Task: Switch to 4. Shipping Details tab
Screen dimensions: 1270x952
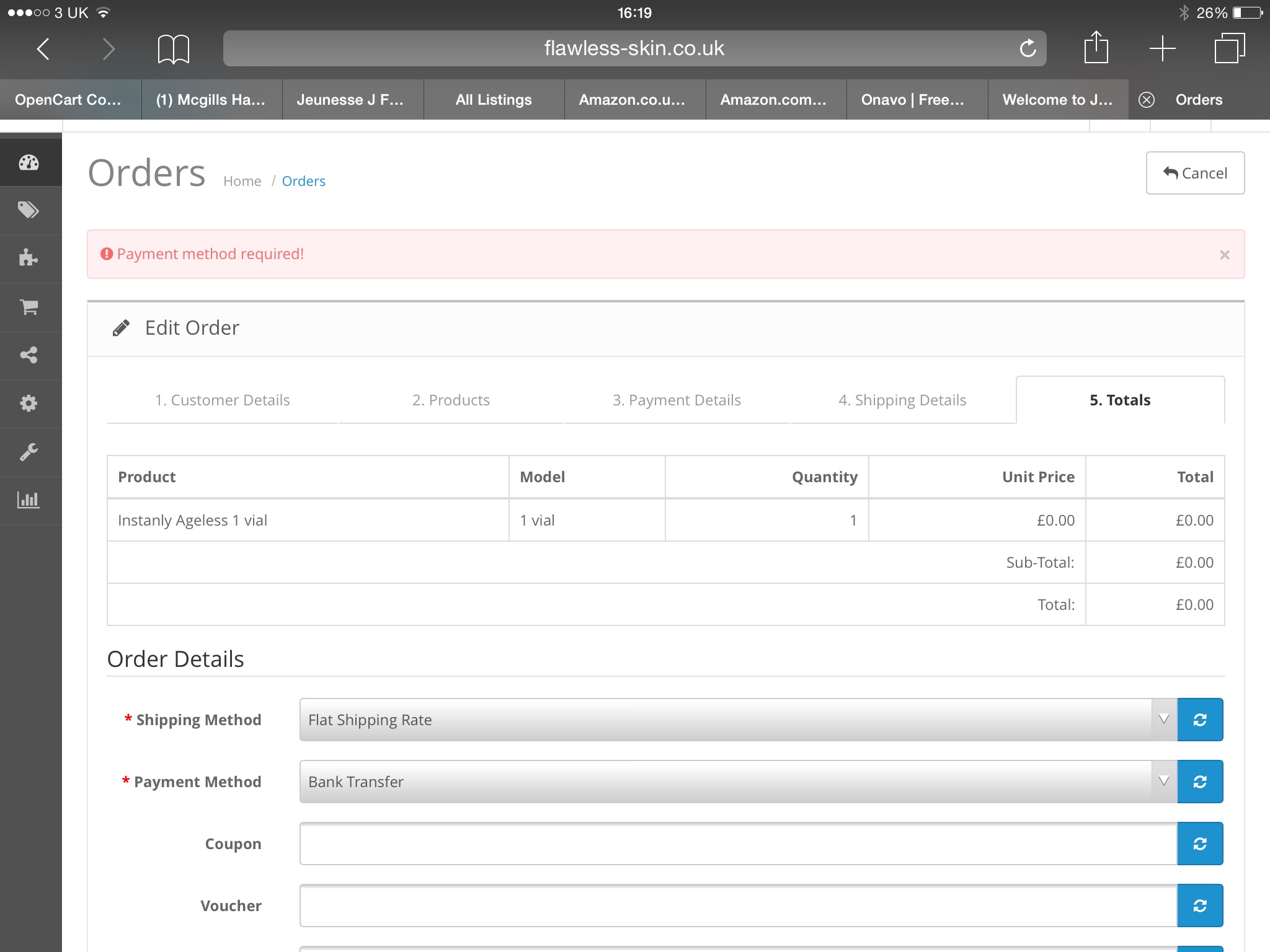Action: click(x=902, y=400)
